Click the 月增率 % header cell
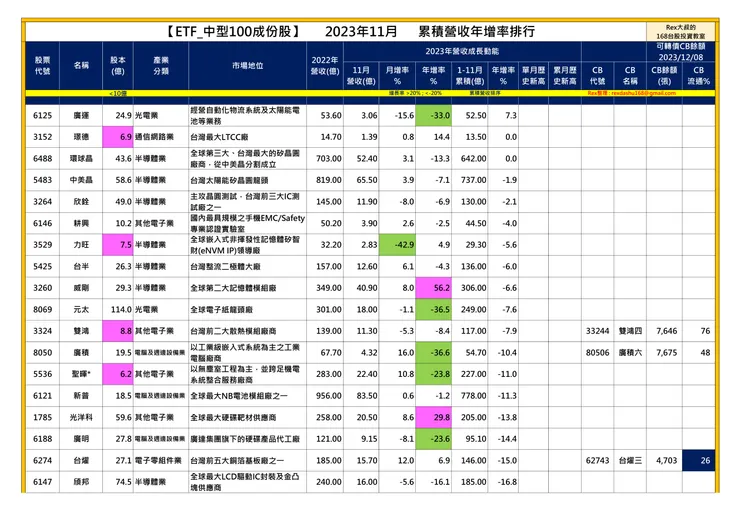Image resolution: width=740 pixels, height=523 pixels. tap(397, 76)
